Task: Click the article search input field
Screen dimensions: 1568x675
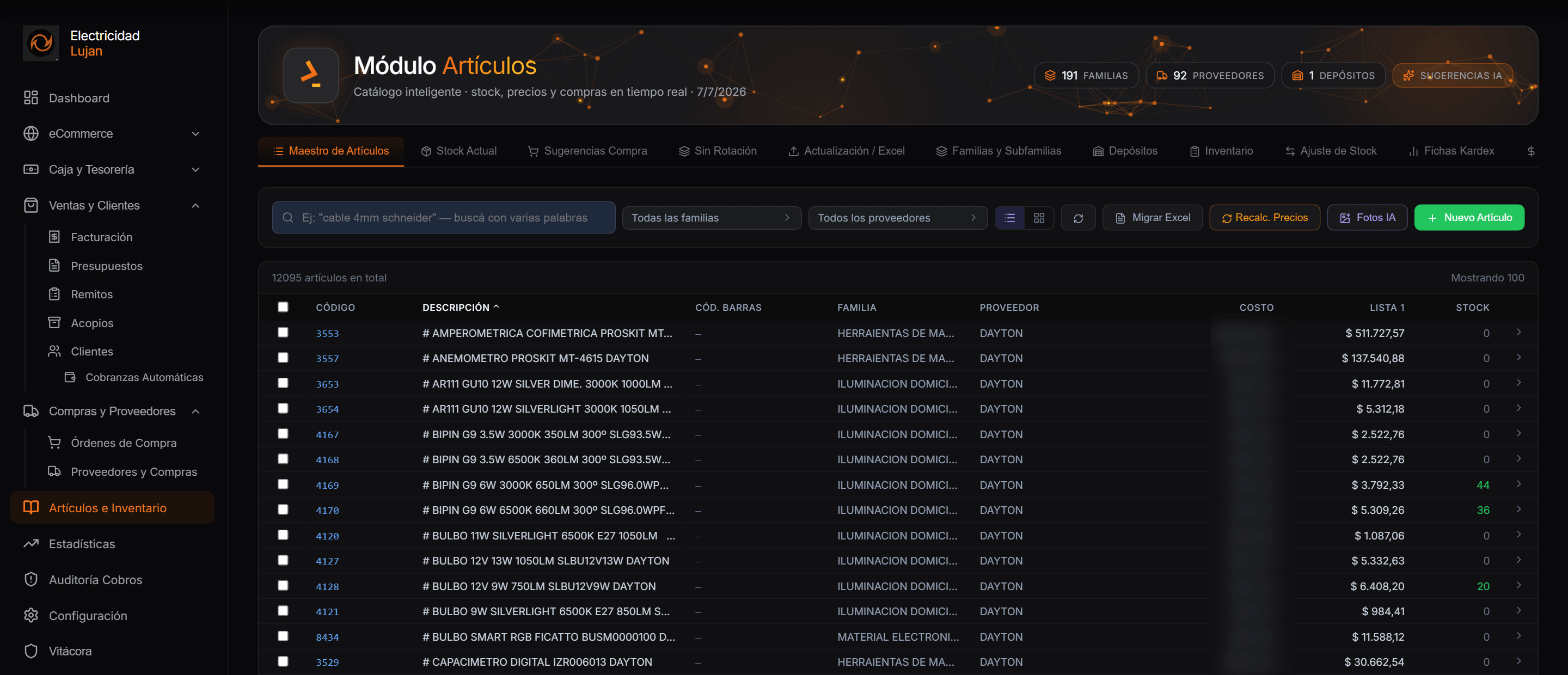Action: 444,218
